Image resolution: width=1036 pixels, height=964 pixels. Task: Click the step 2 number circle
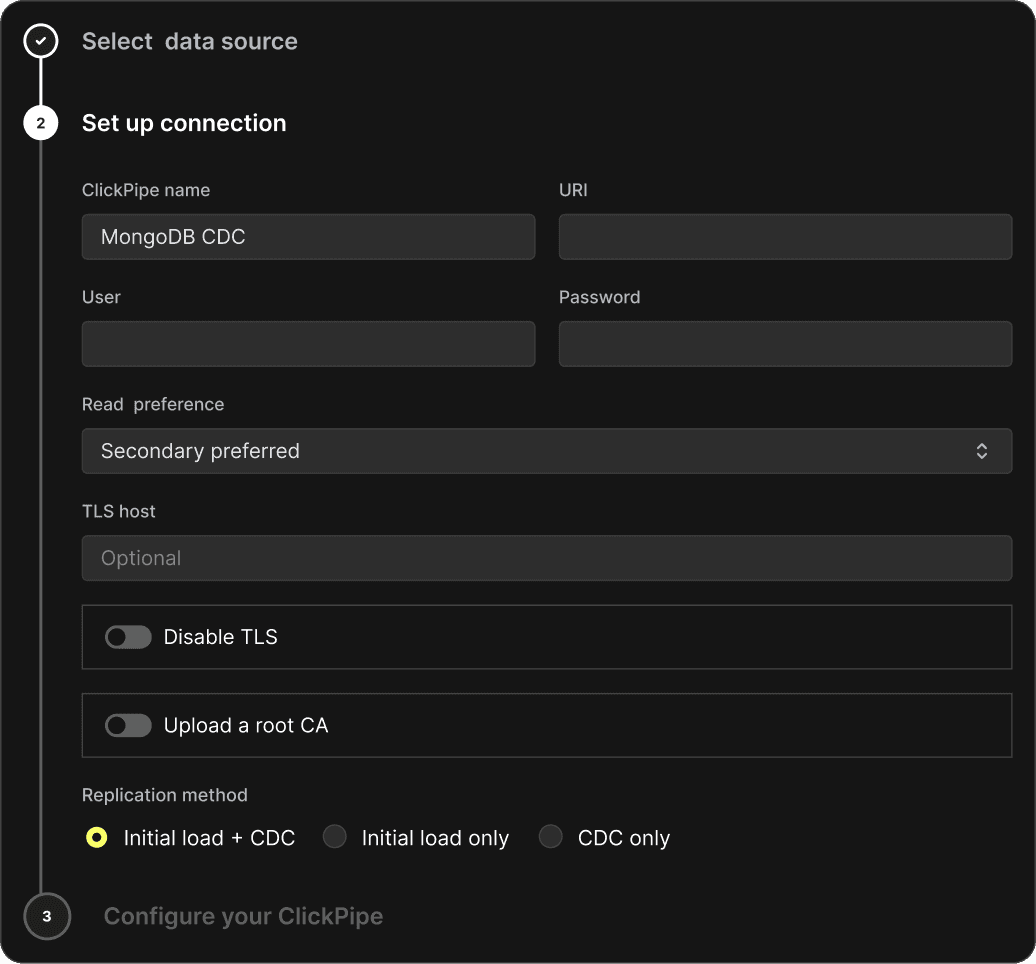click(x=41, y=123)
